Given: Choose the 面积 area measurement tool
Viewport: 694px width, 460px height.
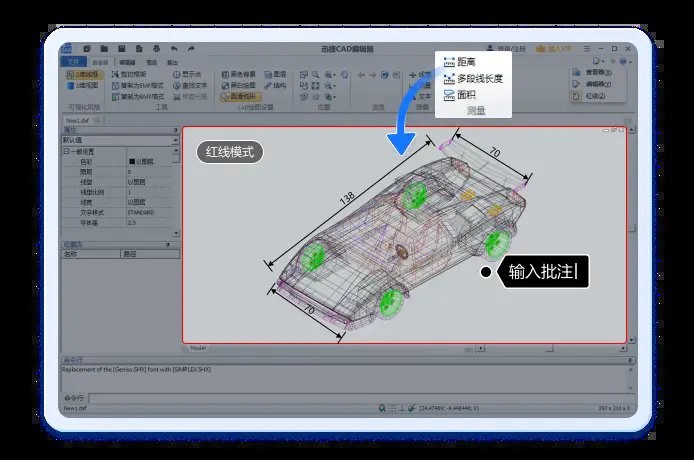Looking at the screenshot, I should [449, 94].
